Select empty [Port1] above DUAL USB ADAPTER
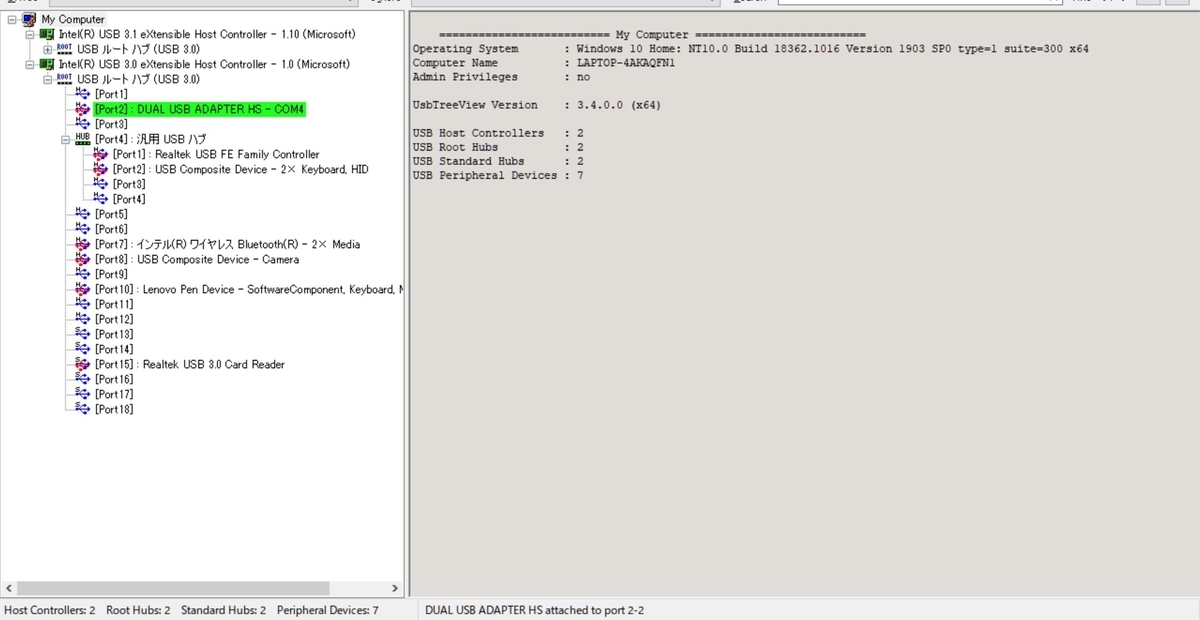The image size is (1200, 620). tap(111, 94)
